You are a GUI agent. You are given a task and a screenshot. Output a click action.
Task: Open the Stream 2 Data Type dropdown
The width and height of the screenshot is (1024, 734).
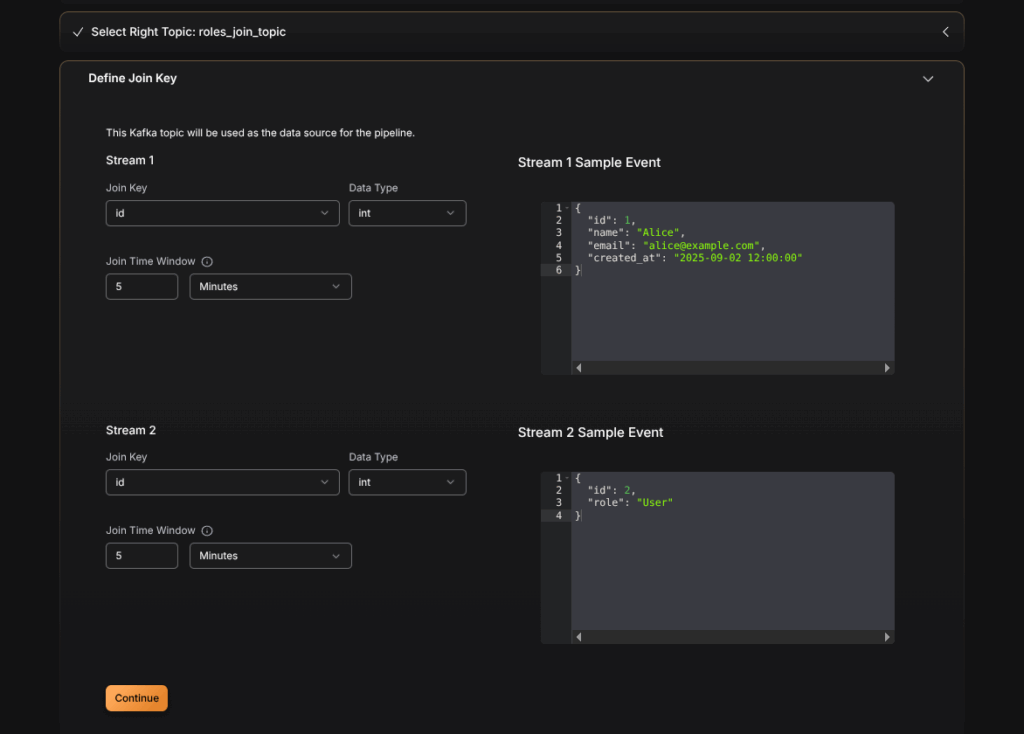407,482
